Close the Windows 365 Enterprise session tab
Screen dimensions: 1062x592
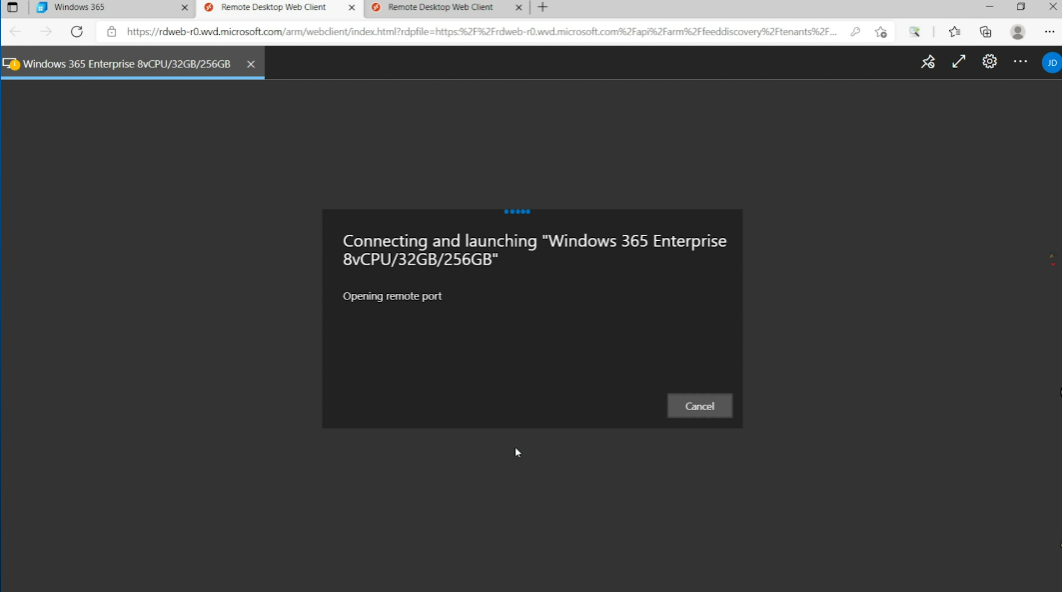tap(251, 64)
